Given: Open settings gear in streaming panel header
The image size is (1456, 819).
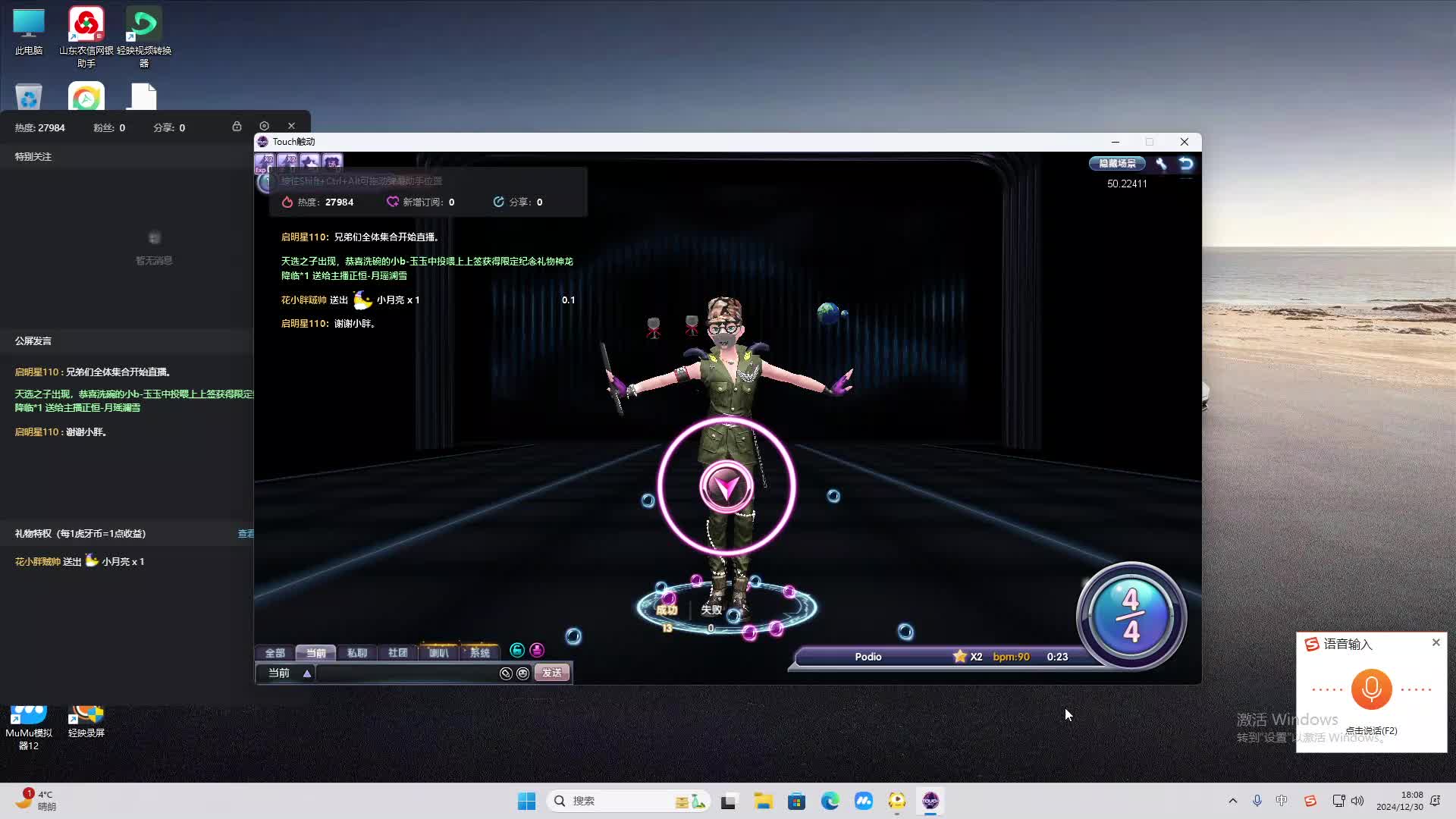Looking at the screenshot, I should pyautogui.click(x=264, y=126).
